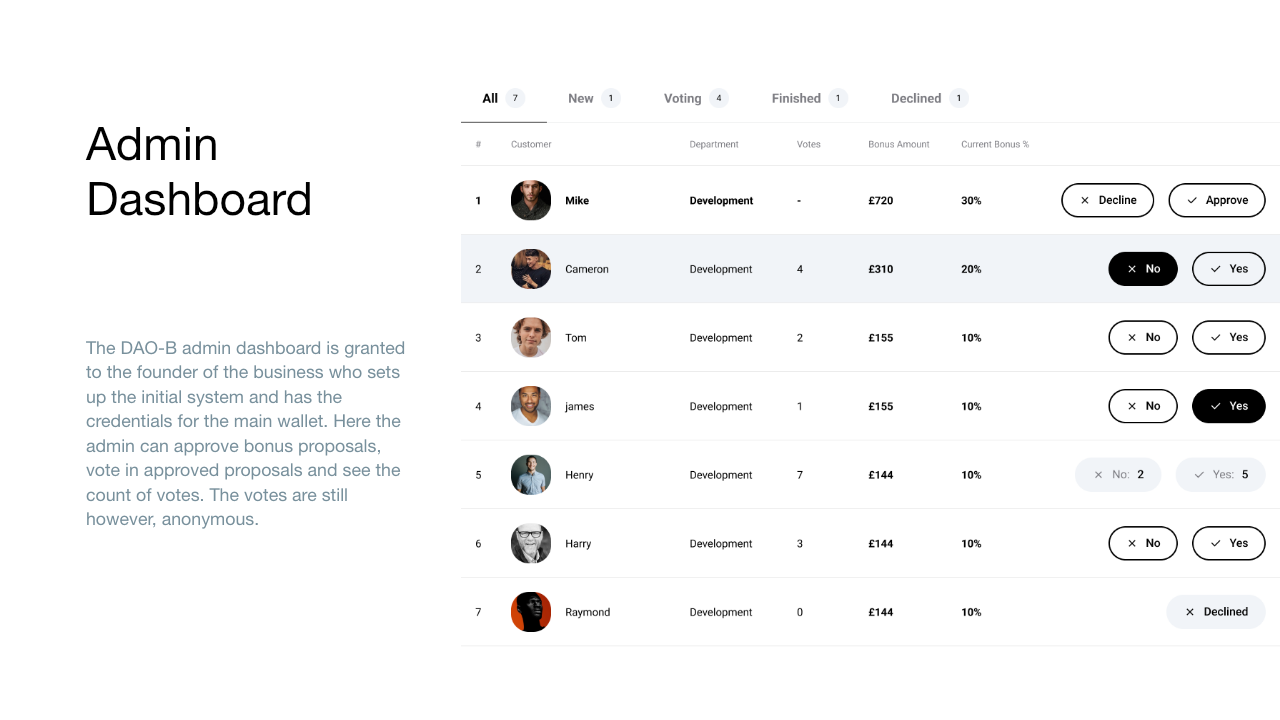The image size is (1280, 720).
Task: Show the Declined proposals tab
Action: tap(929, 98)
